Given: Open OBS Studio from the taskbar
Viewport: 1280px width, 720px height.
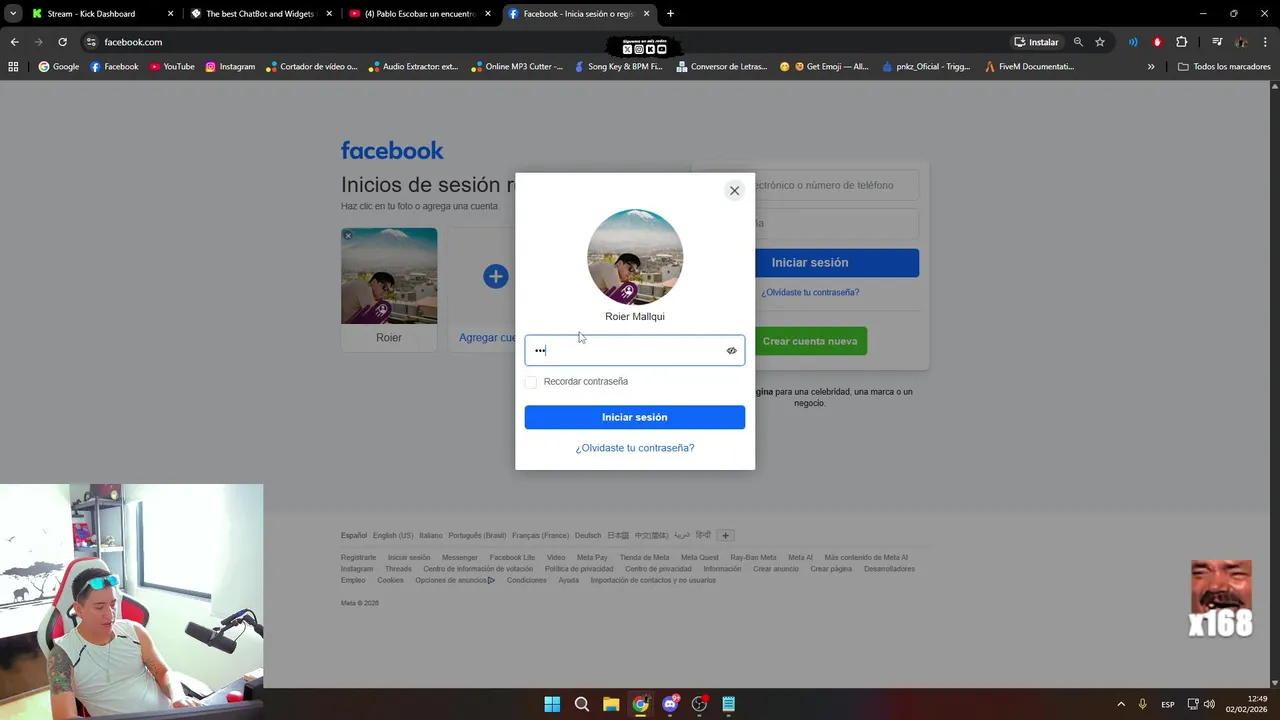Looking at the screenshot, I should point(699,704).
